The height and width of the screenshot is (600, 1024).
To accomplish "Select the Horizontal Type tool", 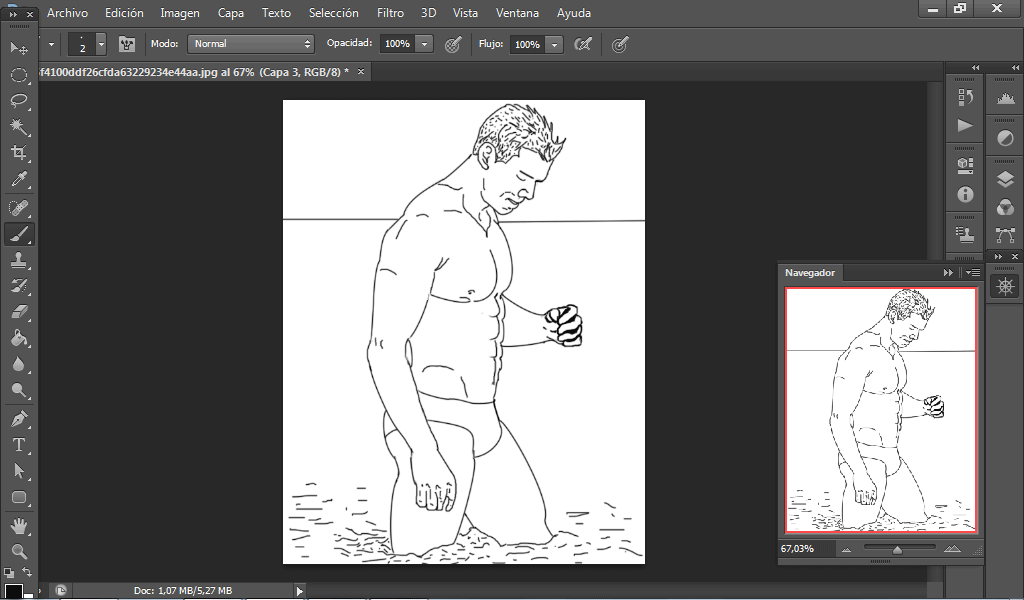I will pyautogui.click(x=19, y=445).
